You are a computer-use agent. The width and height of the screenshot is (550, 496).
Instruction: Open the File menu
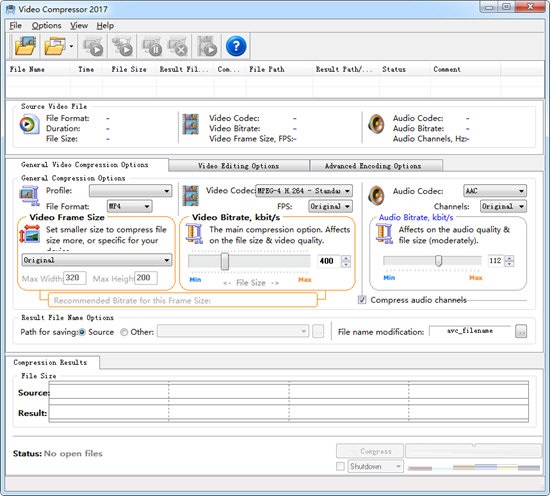tap(15, 26)
